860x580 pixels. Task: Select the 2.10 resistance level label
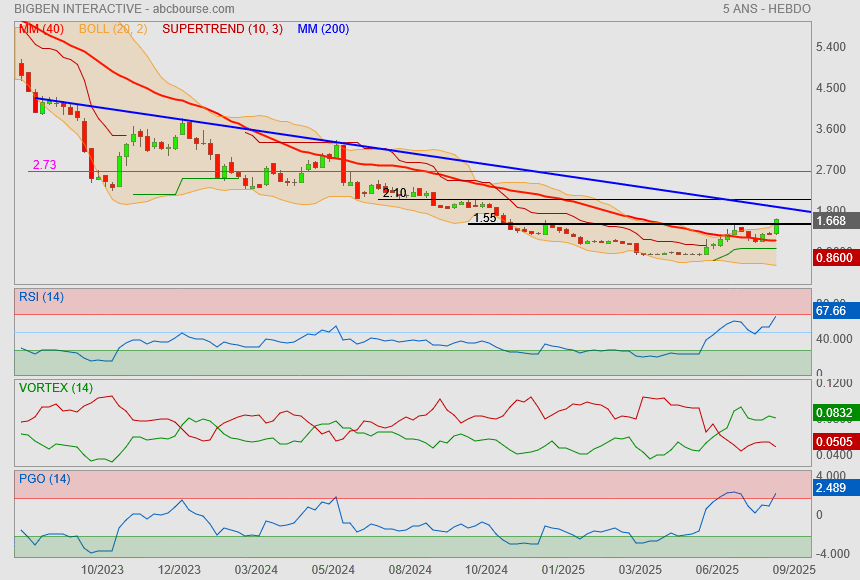(x=394, y=193)
